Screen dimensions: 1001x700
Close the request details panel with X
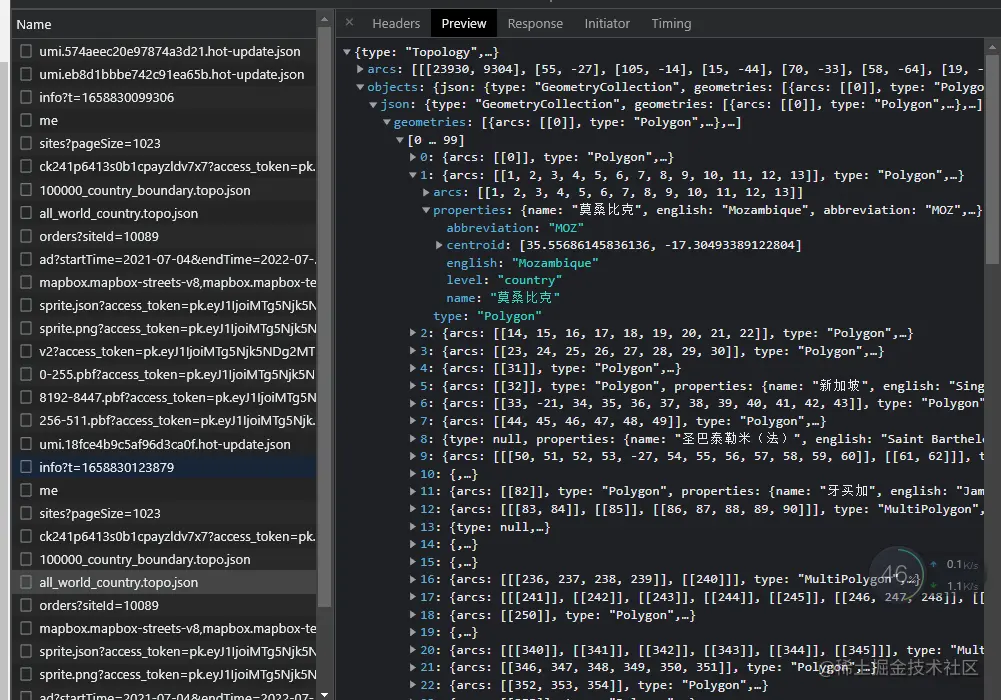point(349,23)
